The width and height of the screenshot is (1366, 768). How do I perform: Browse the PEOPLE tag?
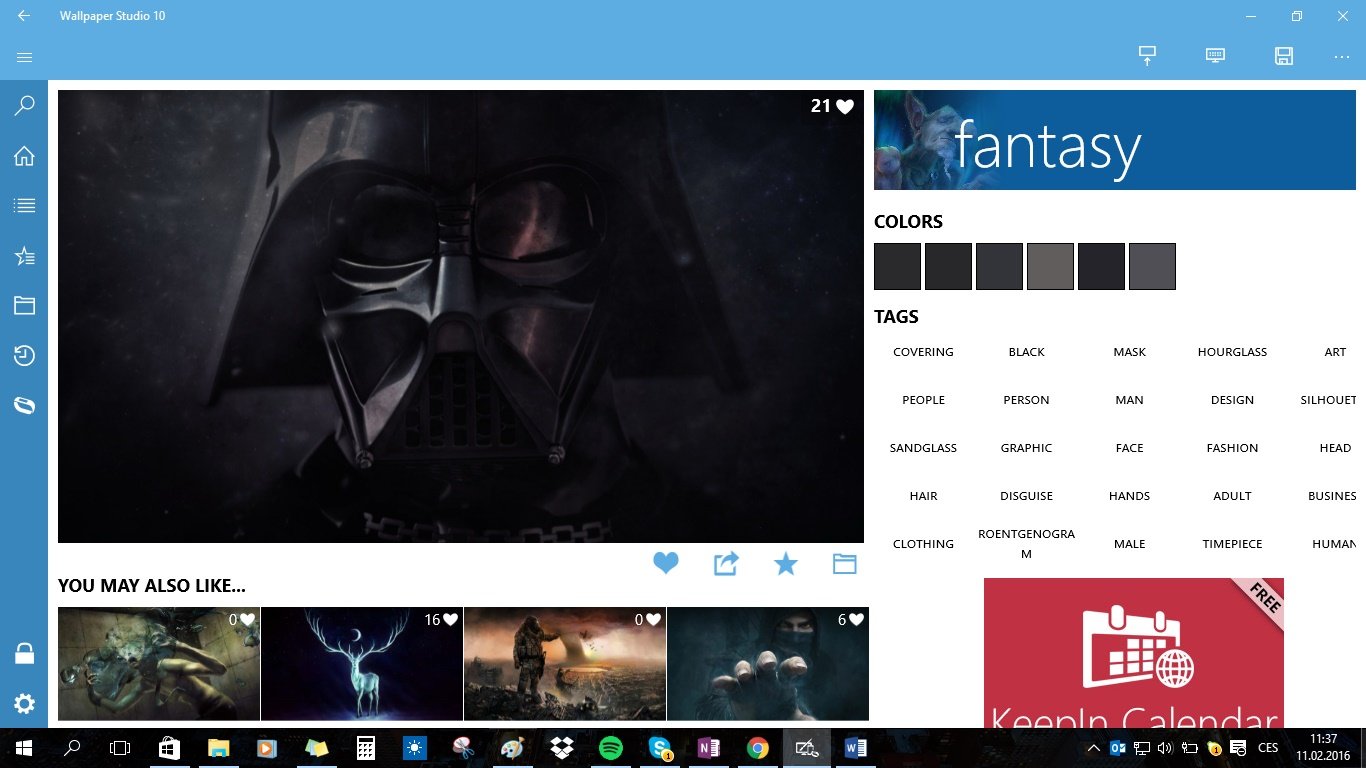(923, 400)
